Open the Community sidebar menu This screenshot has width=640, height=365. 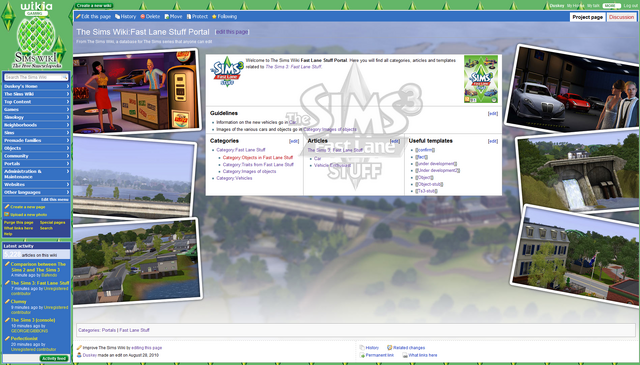[36, 156]
